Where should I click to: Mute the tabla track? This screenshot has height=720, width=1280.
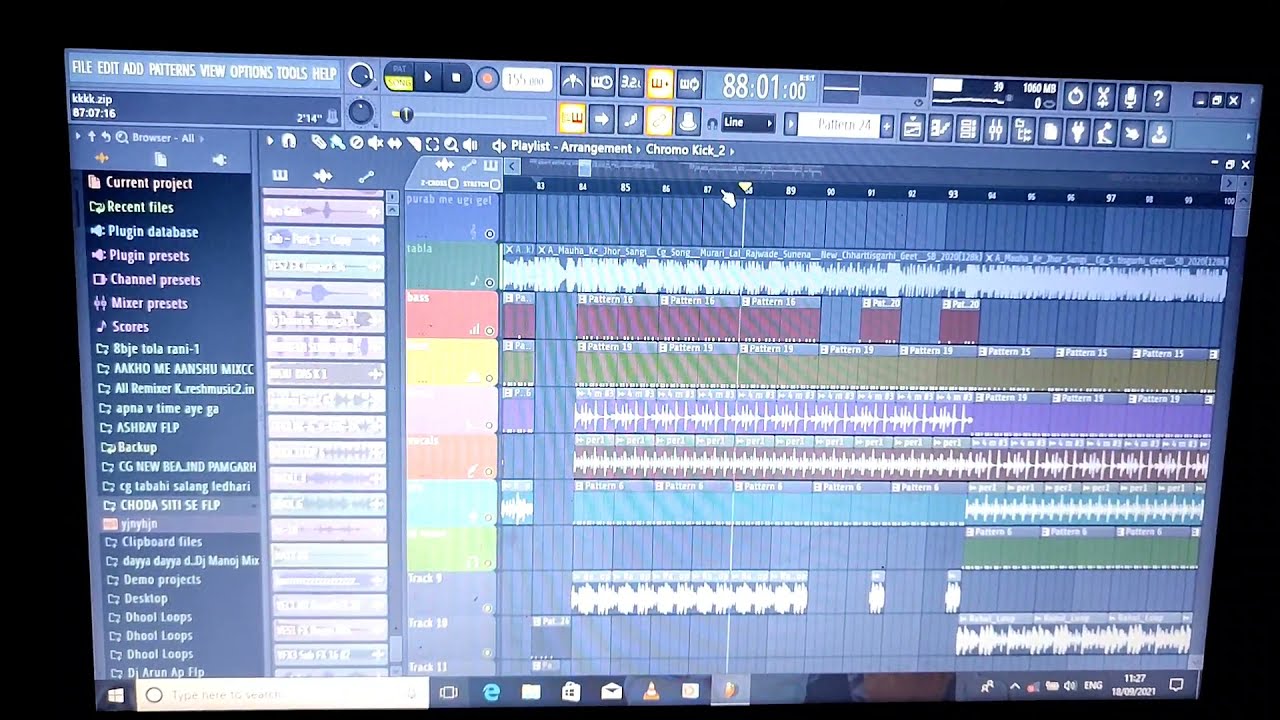[x=489, y=282]
